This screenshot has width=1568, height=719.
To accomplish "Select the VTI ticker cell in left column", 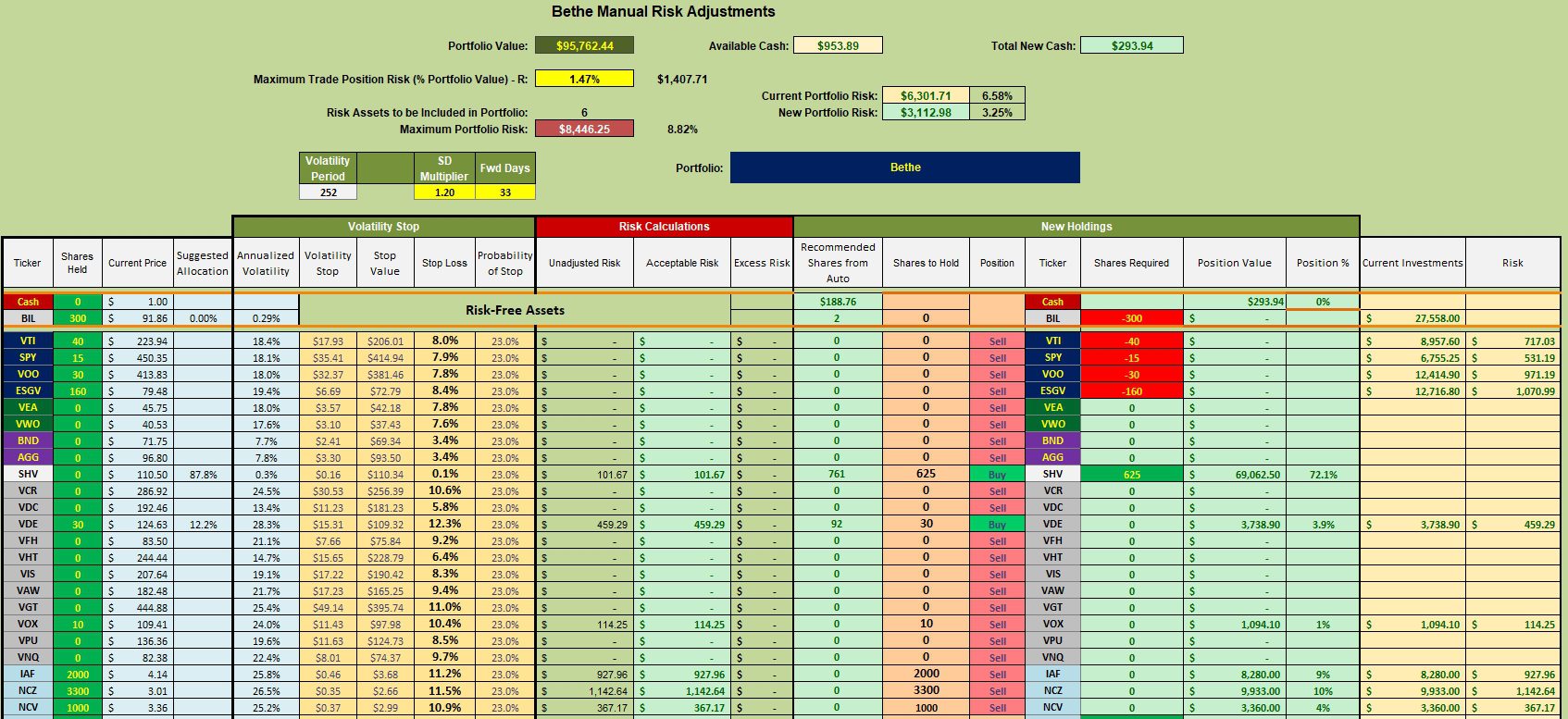I will pos(28,341).
